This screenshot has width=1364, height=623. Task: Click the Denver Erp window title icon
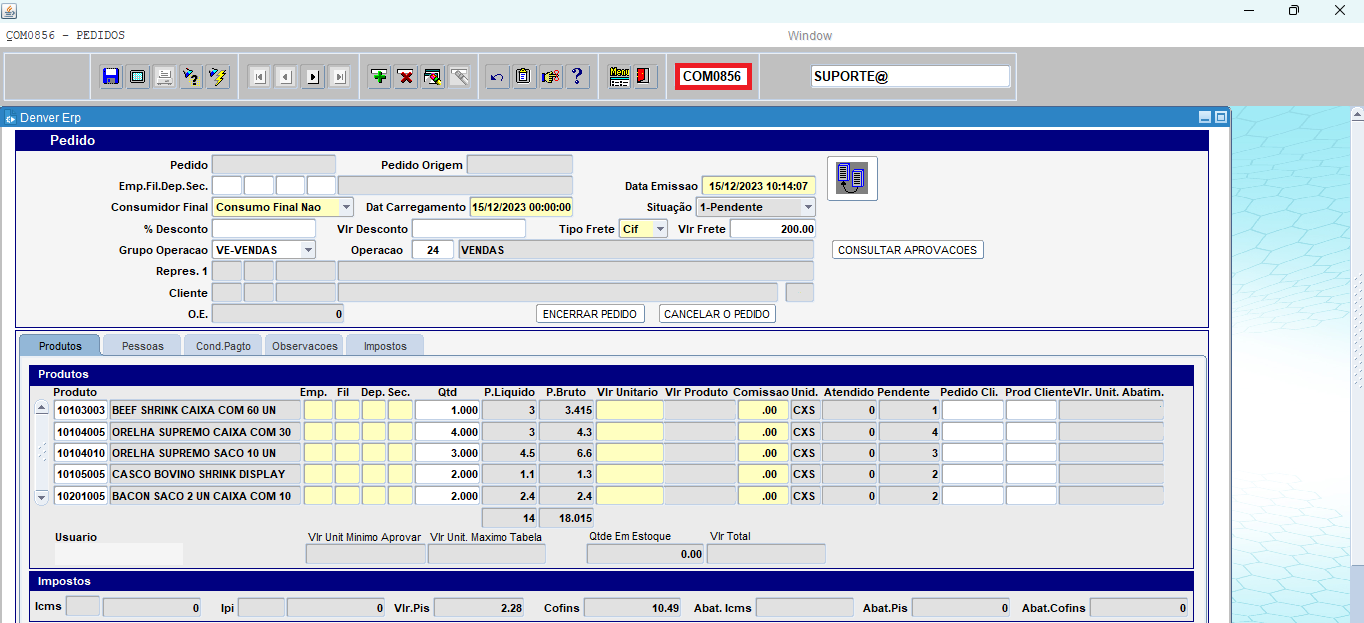(x=10, y=117)
